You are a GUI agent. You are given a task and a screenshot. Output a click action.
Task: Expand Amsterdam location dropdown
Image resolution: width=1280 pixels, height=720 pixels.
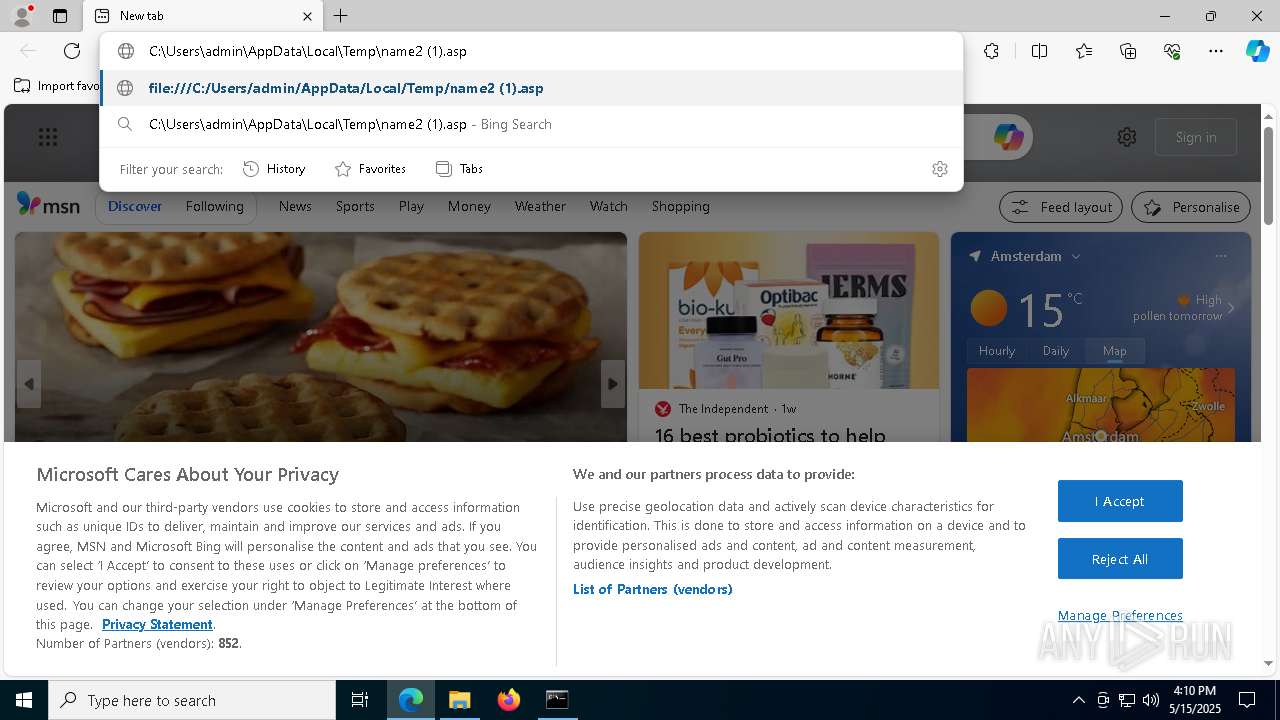(1076, 257)
